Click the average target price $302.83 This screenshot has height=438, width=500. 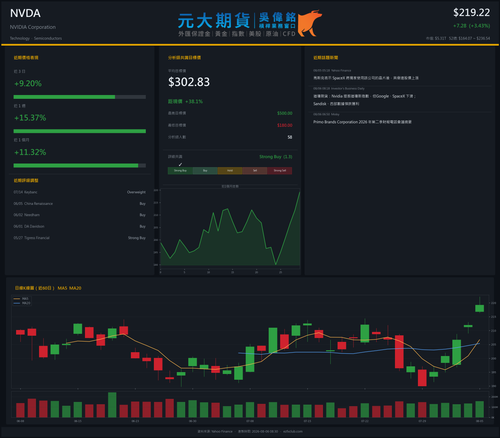[189, 82]
